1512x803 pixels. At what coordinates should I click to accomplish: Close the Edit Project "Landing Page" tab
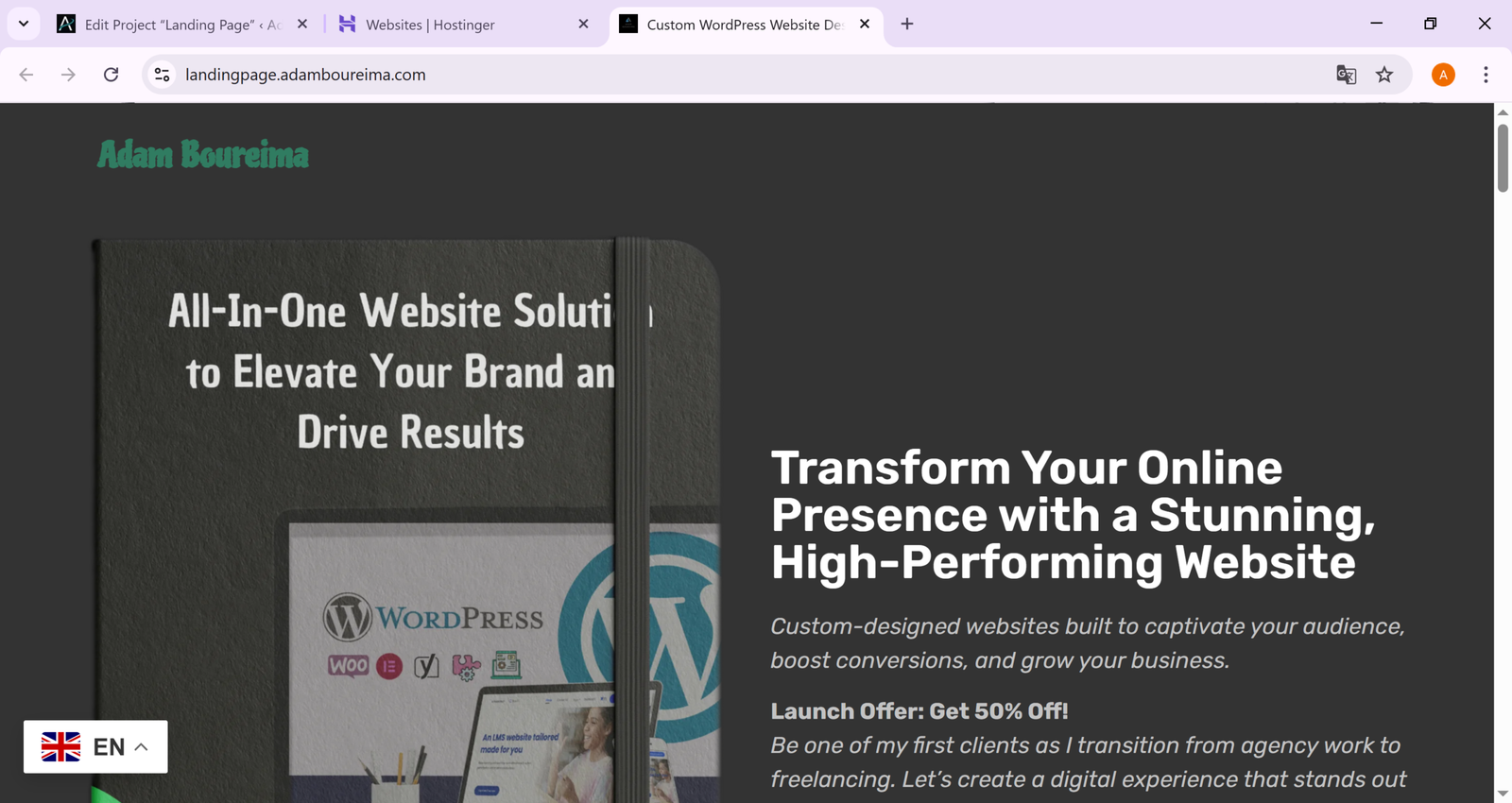point(302,25)
